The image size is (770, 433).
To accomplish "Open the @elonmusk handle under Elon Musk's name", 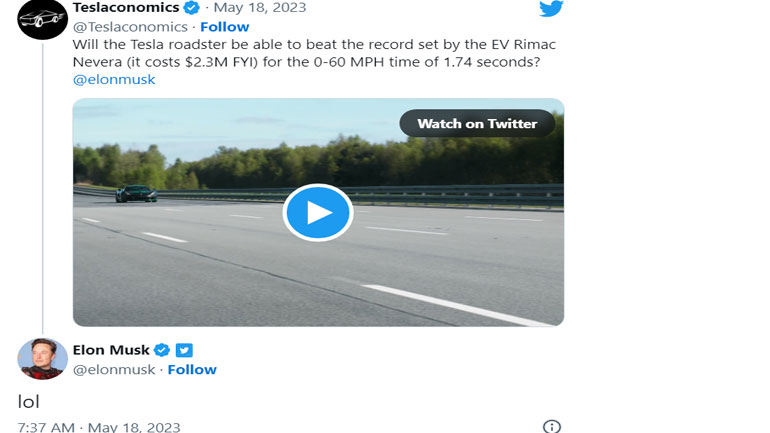I will [114, 370].
